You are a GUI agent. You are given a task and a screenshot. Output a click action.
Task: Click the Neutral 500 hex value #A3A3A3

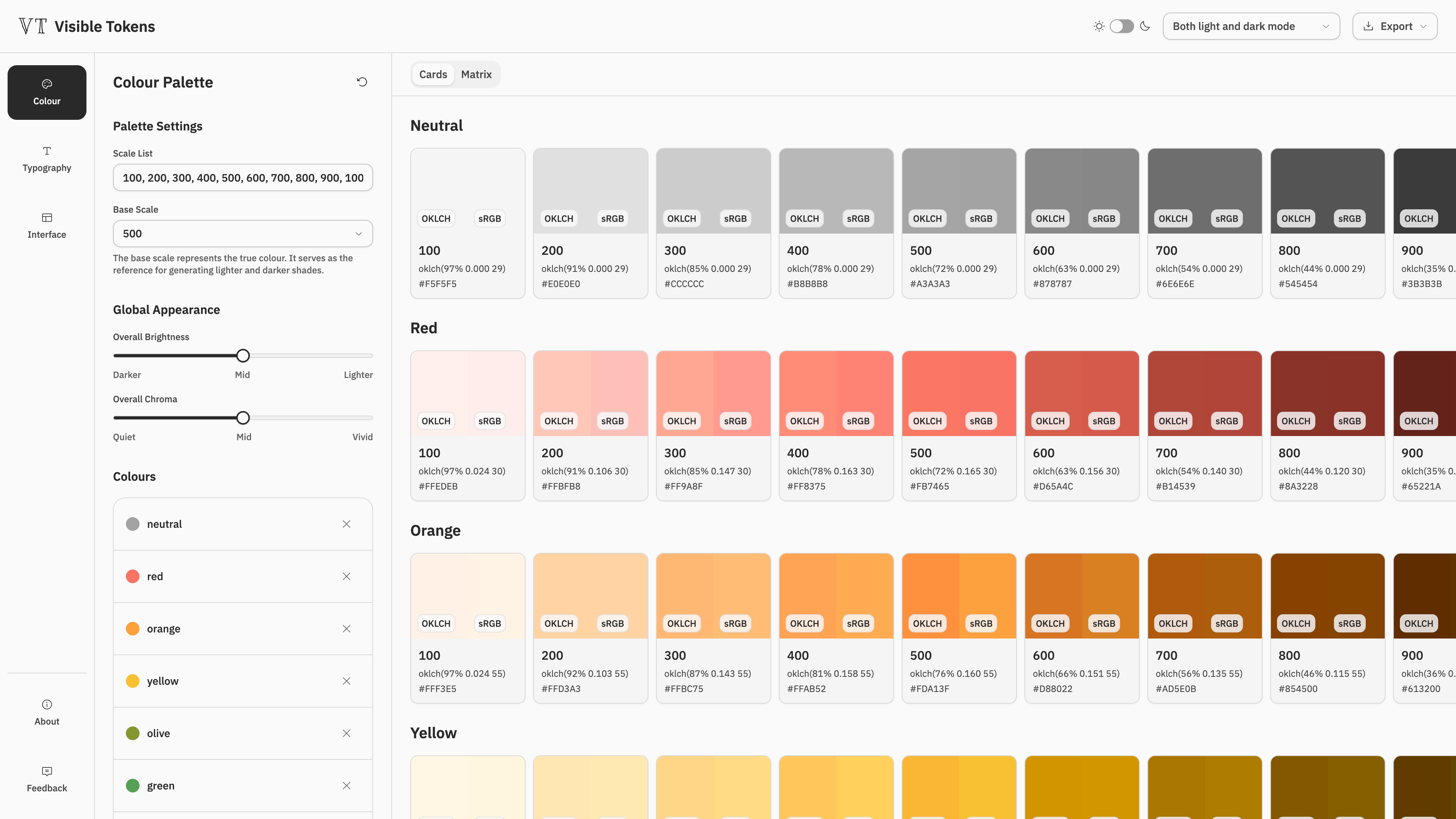coord(930,284)
